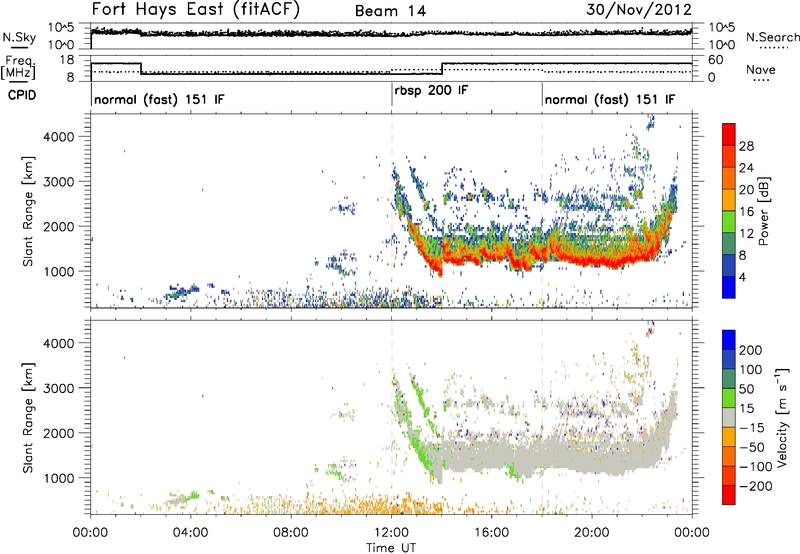Click the '04:00' time tick label

pyautogui.click(x=191, y=533)
